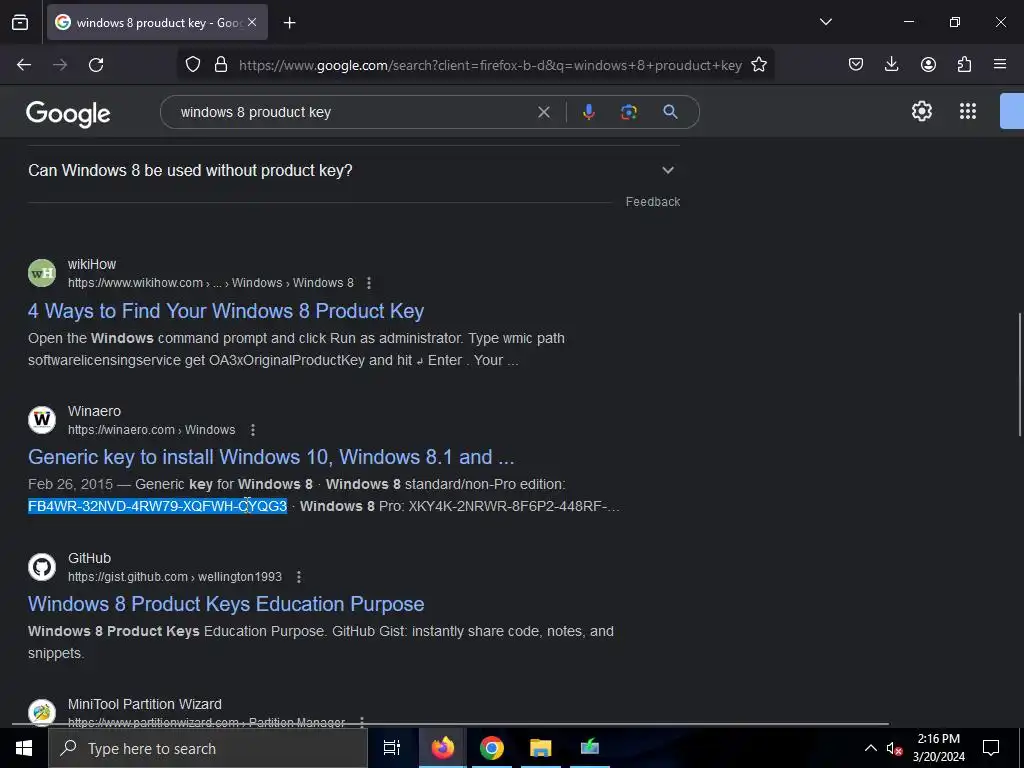This screenshot has height=768, width=1024.
Task: Open 'Windows 8 Product Keys Education Purpose' link
Action: (226, 604)
